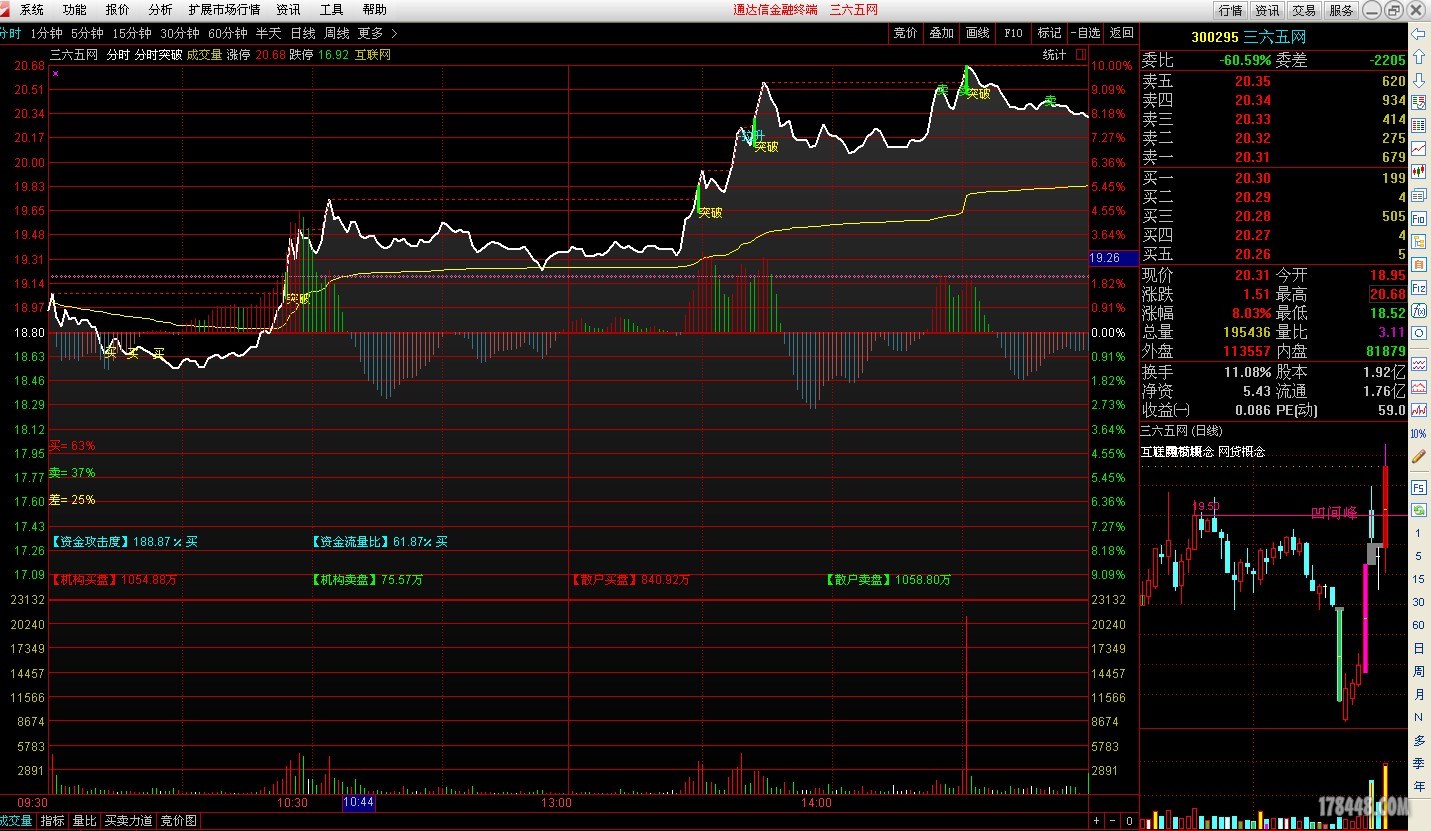This screenshot has width=1431, height=831.
Task: Click the 10:44 time marker on axis
Action: point(358,802)
